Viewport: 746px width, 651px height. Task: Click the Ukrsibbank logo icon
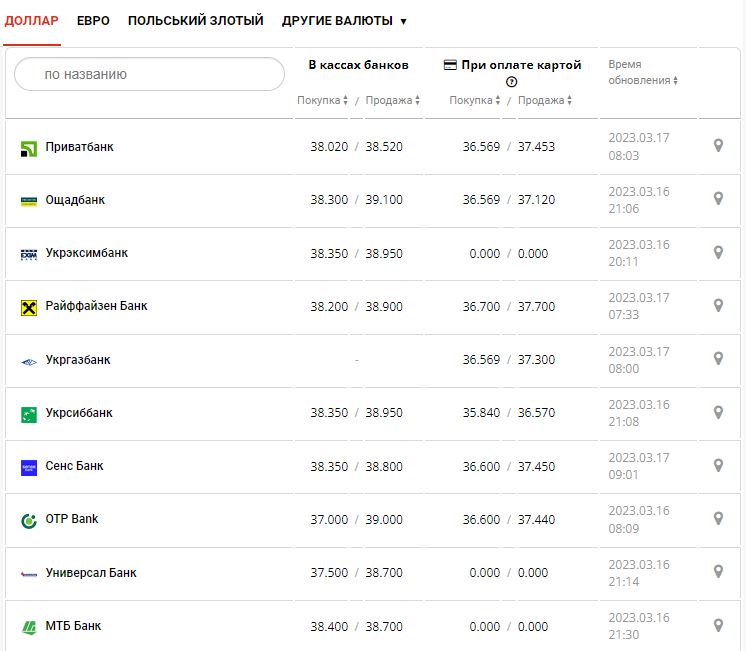click(x=28, y=414)
